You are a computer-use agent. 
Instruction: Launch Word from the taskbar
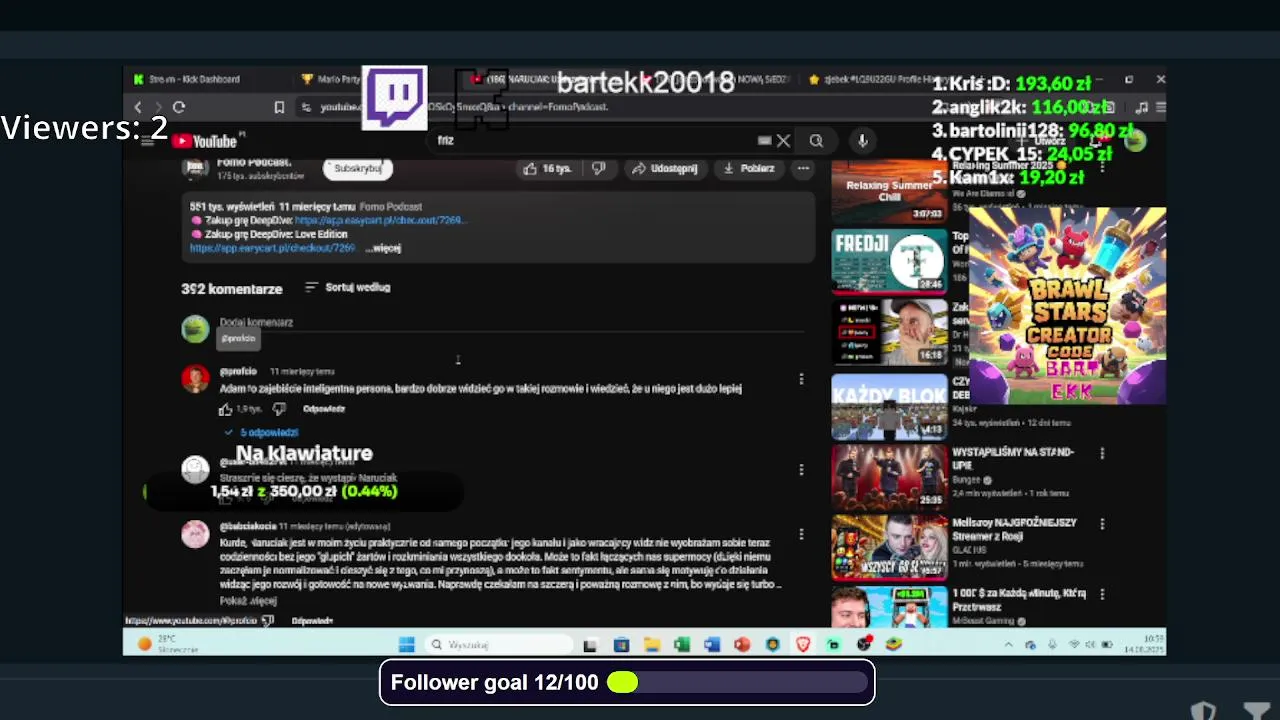click(711, 645)
